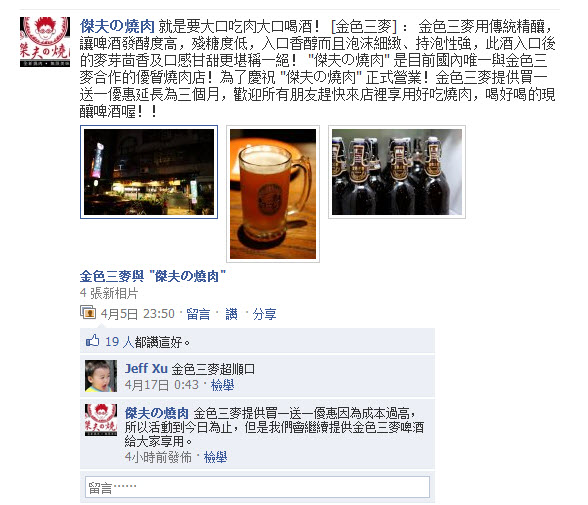This screenshot has width=588, height=505.
Task: Open the beer mug photo thumbnail
Action: 273,194
